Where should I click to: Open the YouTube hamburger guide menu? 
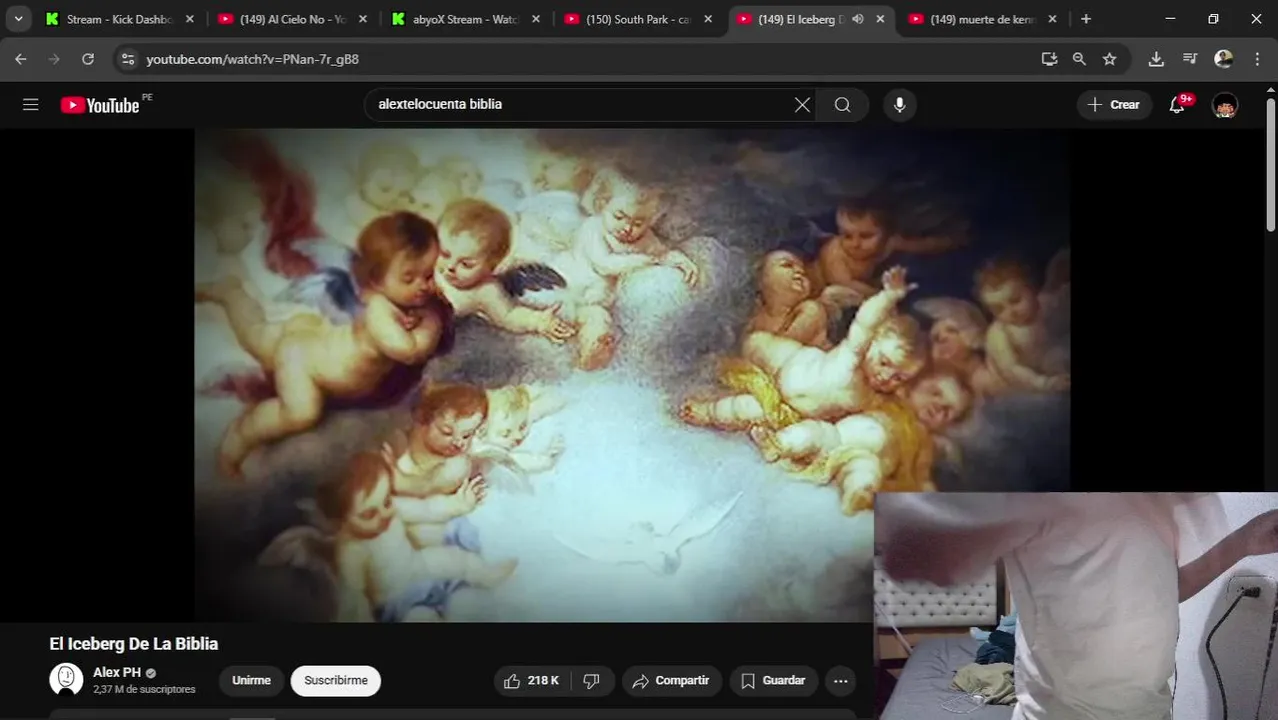point(31,104)
